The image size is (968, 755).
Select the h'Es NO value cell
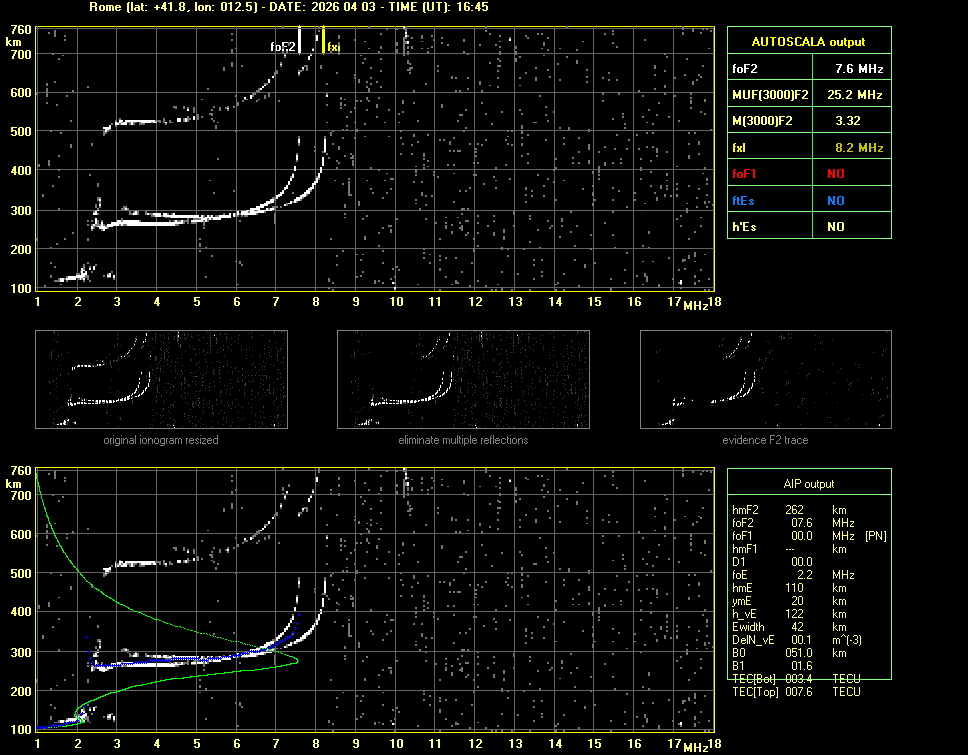tap(835, 227)
